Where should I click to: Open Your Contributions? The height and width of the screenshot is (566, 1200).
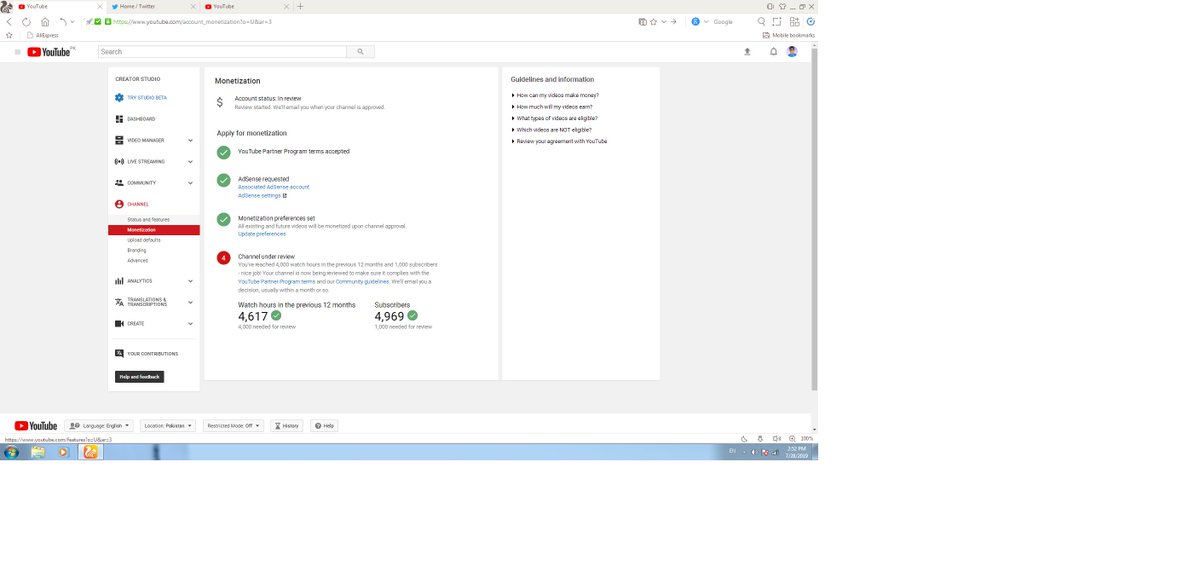146,354
